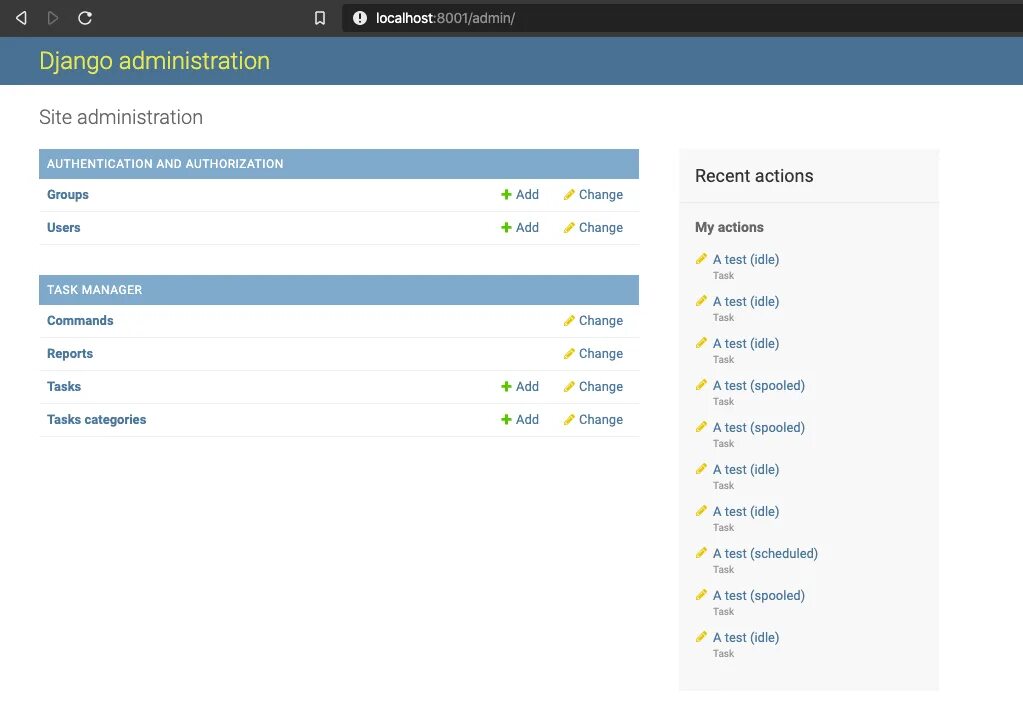Click Add link in the Users row

click(x=527, y=228)
